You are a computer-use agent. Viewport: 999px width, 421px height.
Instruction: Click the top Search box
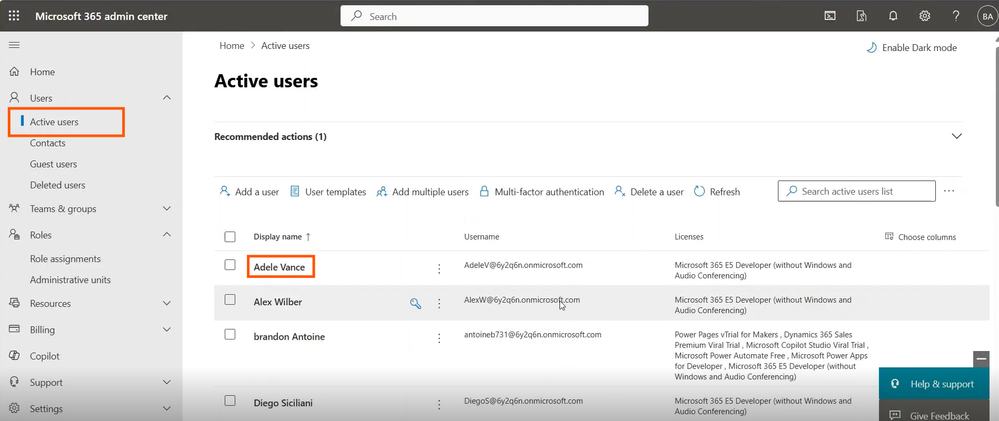pos(494,16)
